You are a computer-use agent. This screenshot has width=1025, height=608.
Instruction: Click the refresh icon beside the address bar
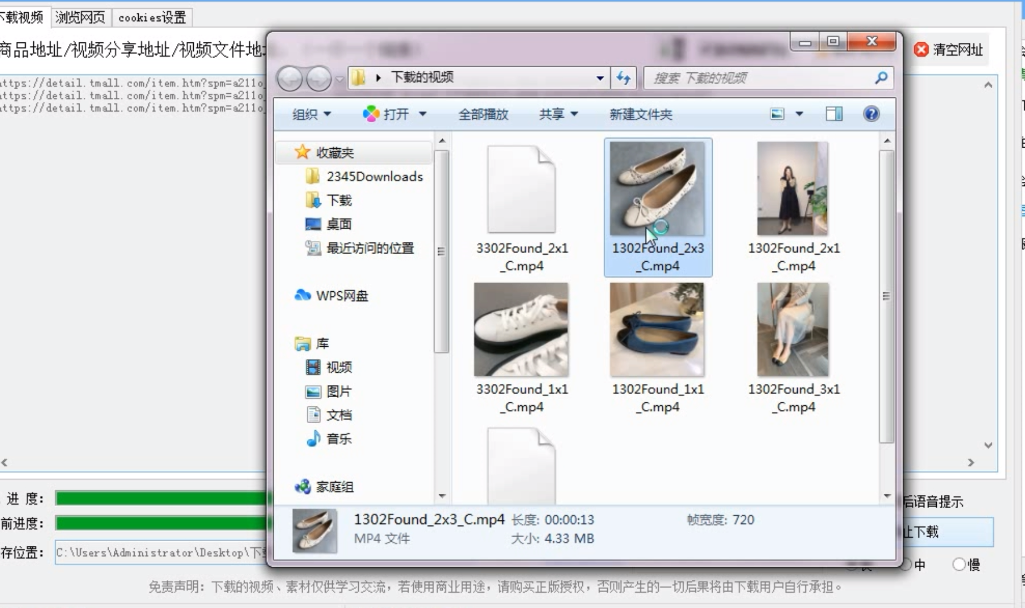coord(623,77)
